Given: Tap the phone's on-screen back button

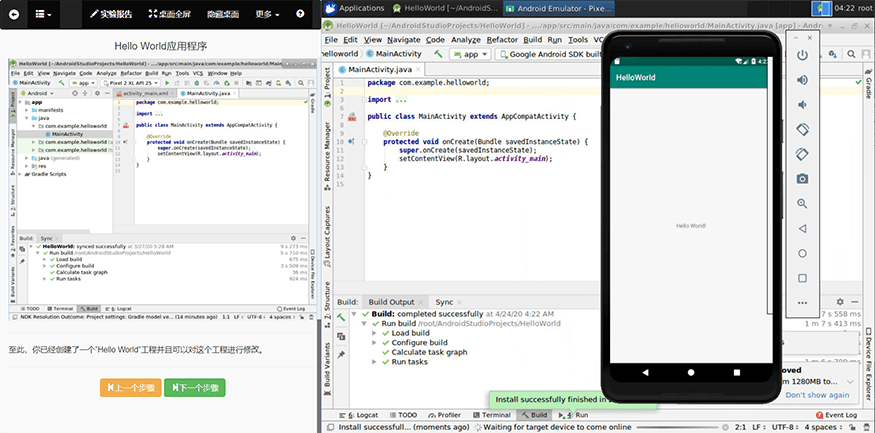Looking at the screenshot, I should pos(646,372).
